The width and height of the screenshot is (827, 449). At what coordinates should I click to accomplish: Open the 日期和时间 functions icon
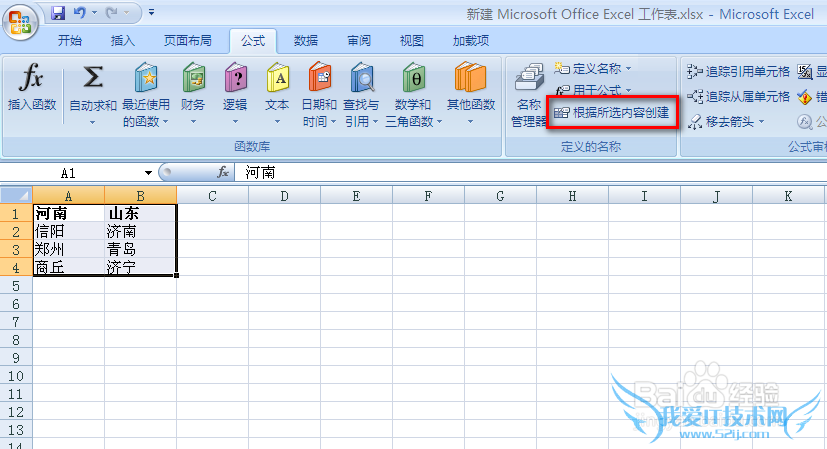pyautogui.click(x=320, y=78)
